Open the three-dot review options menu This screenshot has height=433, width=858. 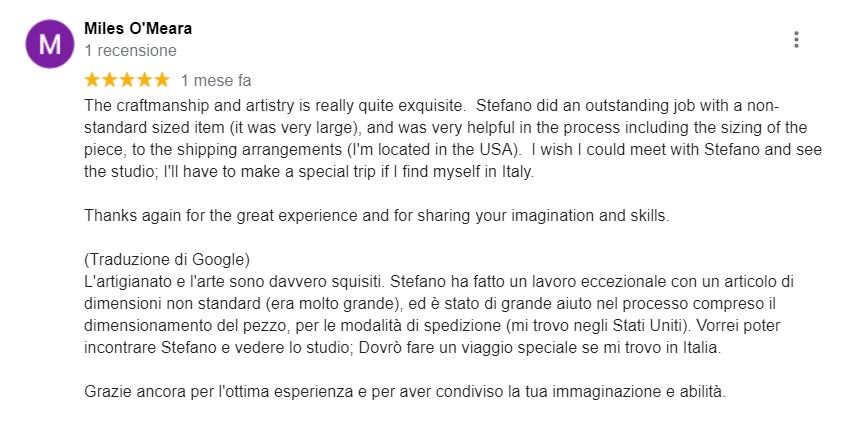[796, 39]
